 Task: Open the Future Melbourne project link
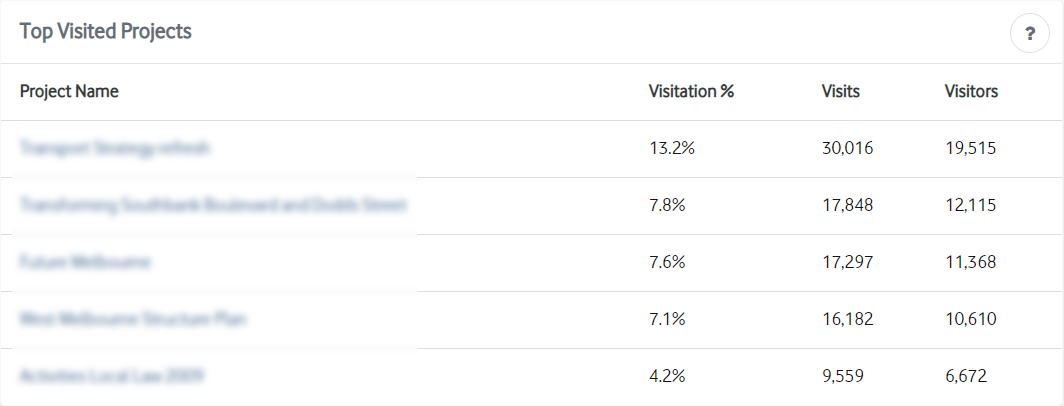(86, 262)
